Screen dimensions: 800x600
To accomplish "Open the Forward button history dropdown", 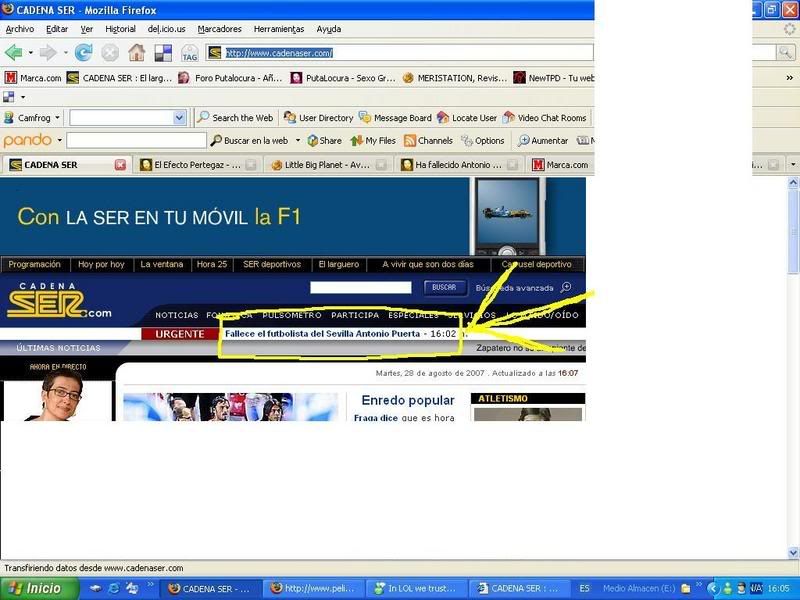I will click(x=65, y=53).
